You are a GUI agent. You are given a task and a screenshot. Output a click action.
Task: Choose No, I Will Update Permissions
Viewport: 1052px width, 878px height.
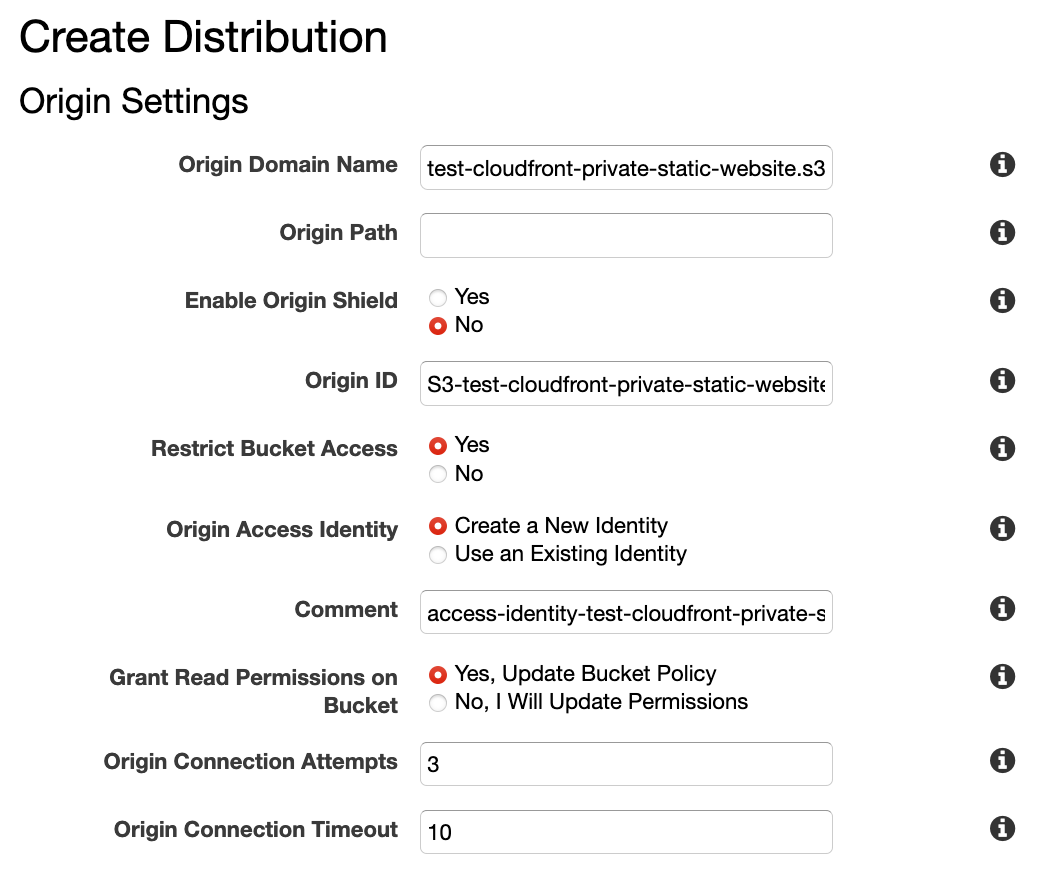(438, 703)
